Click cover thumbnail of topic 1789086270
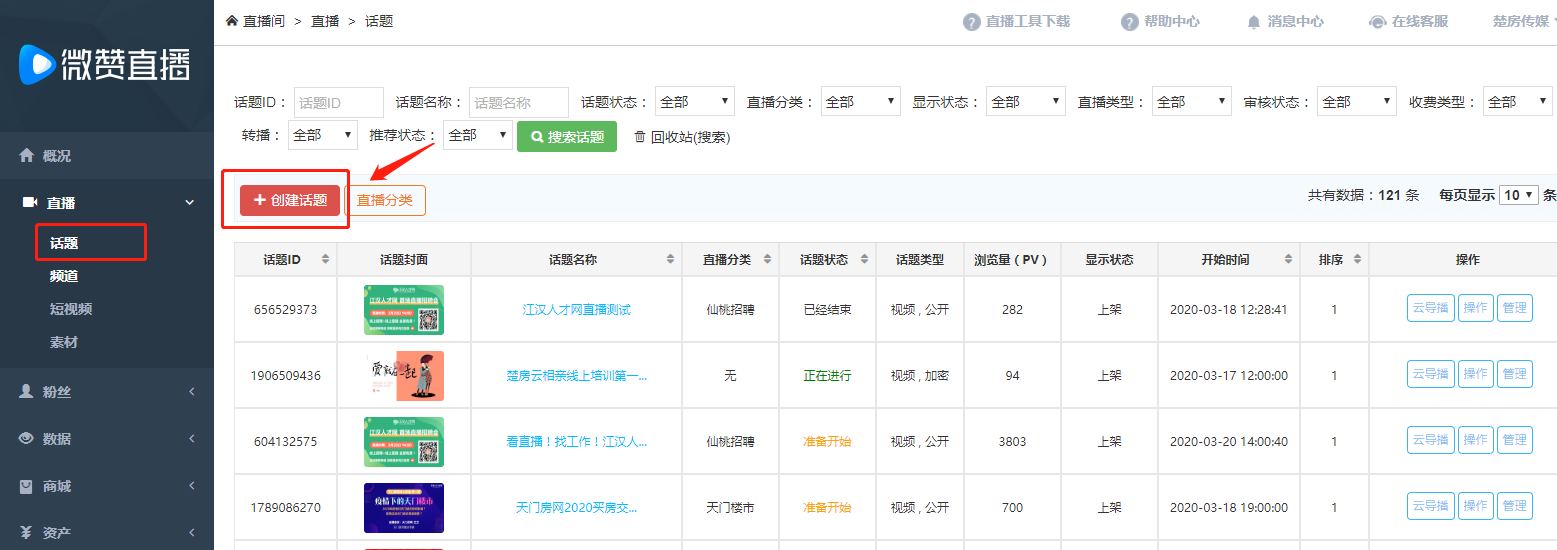Viewport: 1557px width, 550px height. (x=403, y=507)
